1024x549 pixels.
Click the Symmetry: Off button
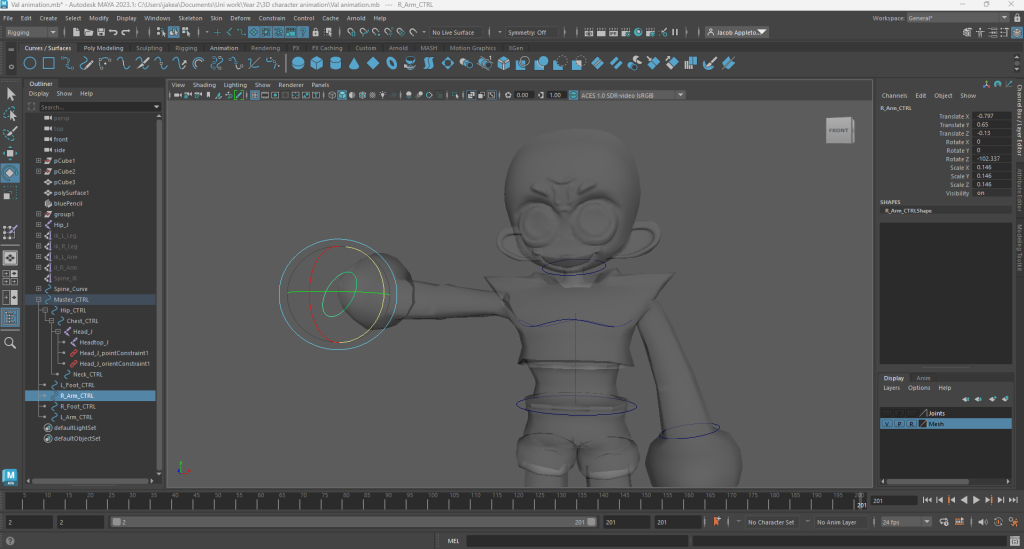pos(526,32)
